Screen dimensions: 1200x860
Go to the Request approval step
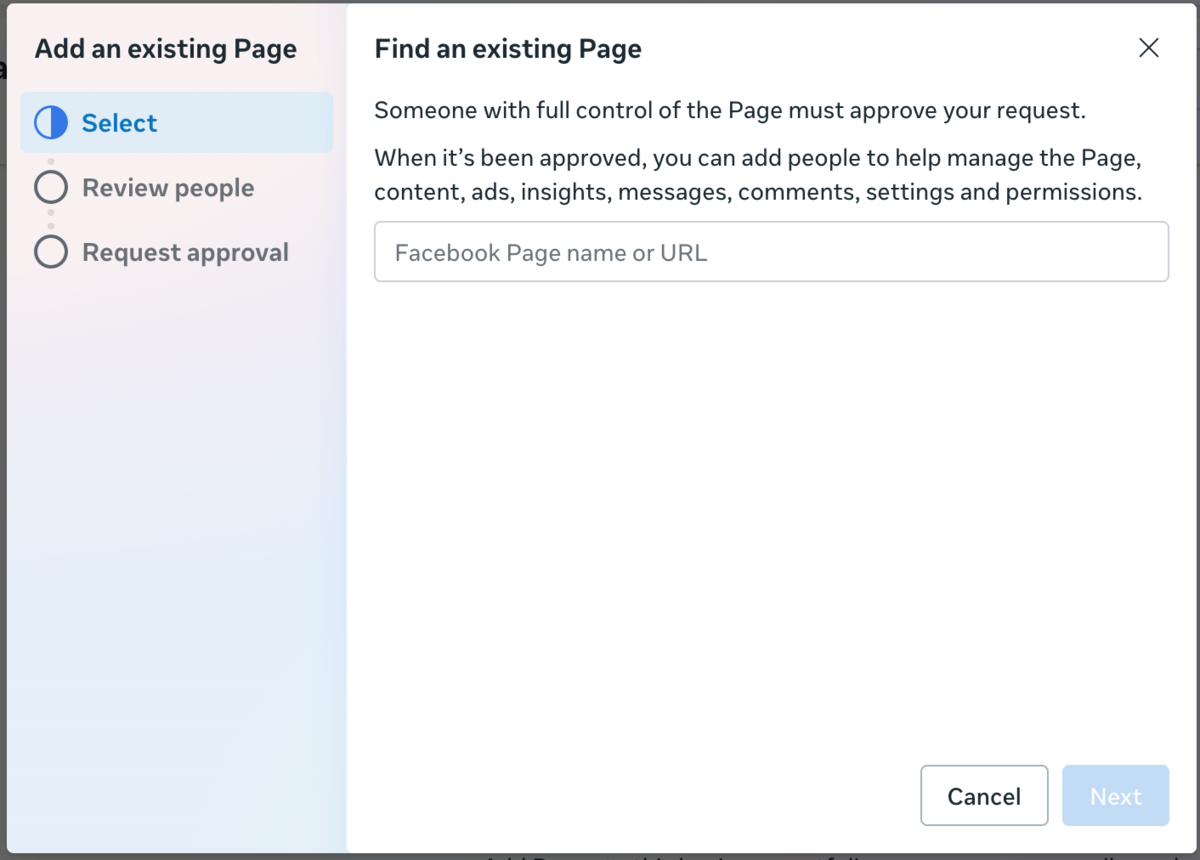click(185, 253)
